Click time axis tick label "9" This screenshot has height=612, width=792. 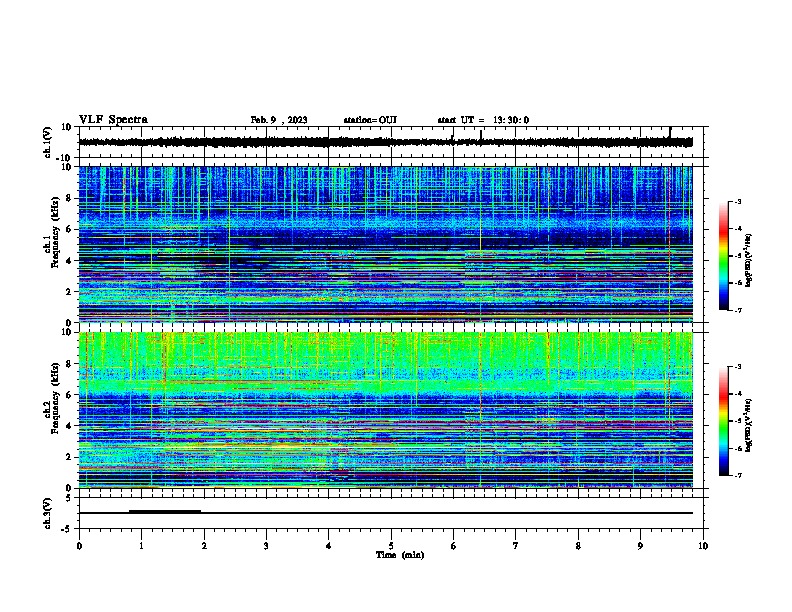(x=640, y=546)
